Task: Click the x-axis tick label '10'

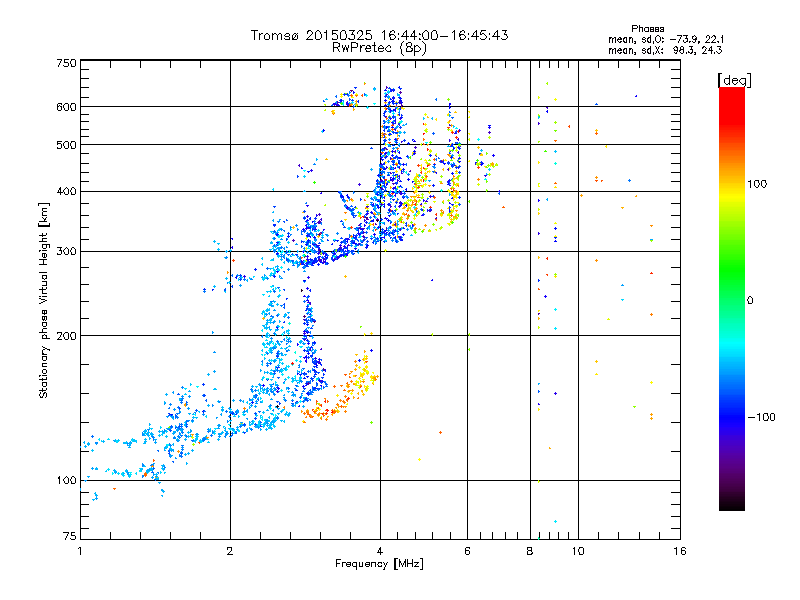Action: point(578,551)
